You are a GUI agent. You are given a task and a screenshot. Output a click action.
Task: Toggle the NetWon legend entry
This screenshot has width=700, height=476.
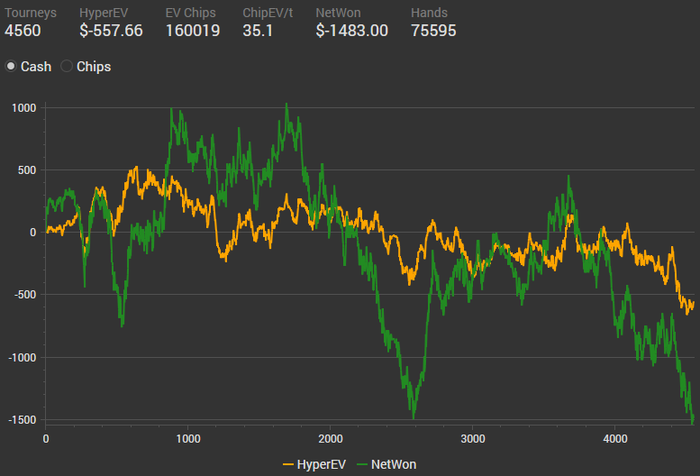(x=387, y=464)
